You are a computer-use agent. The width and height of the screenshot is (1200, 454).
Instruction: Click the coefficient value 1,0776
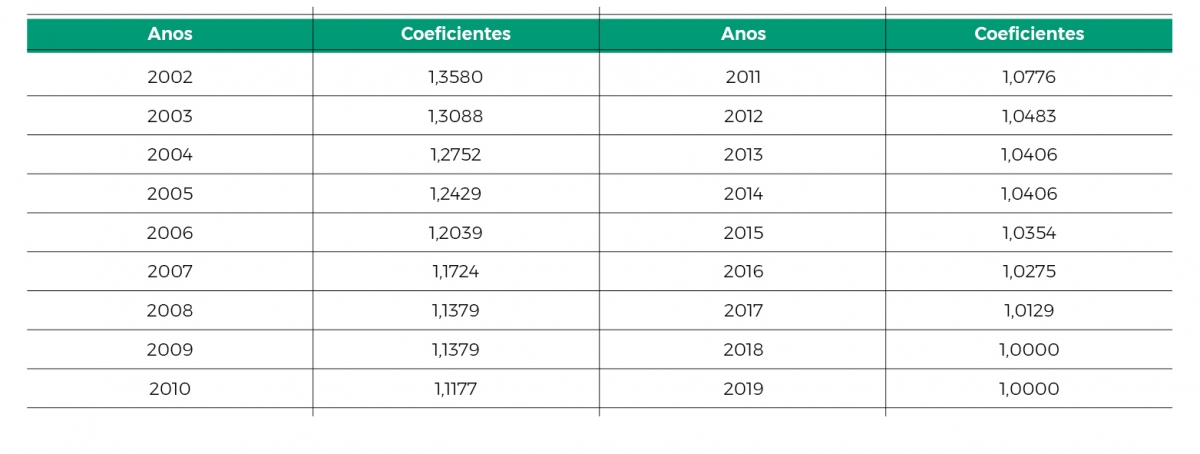1029,77
